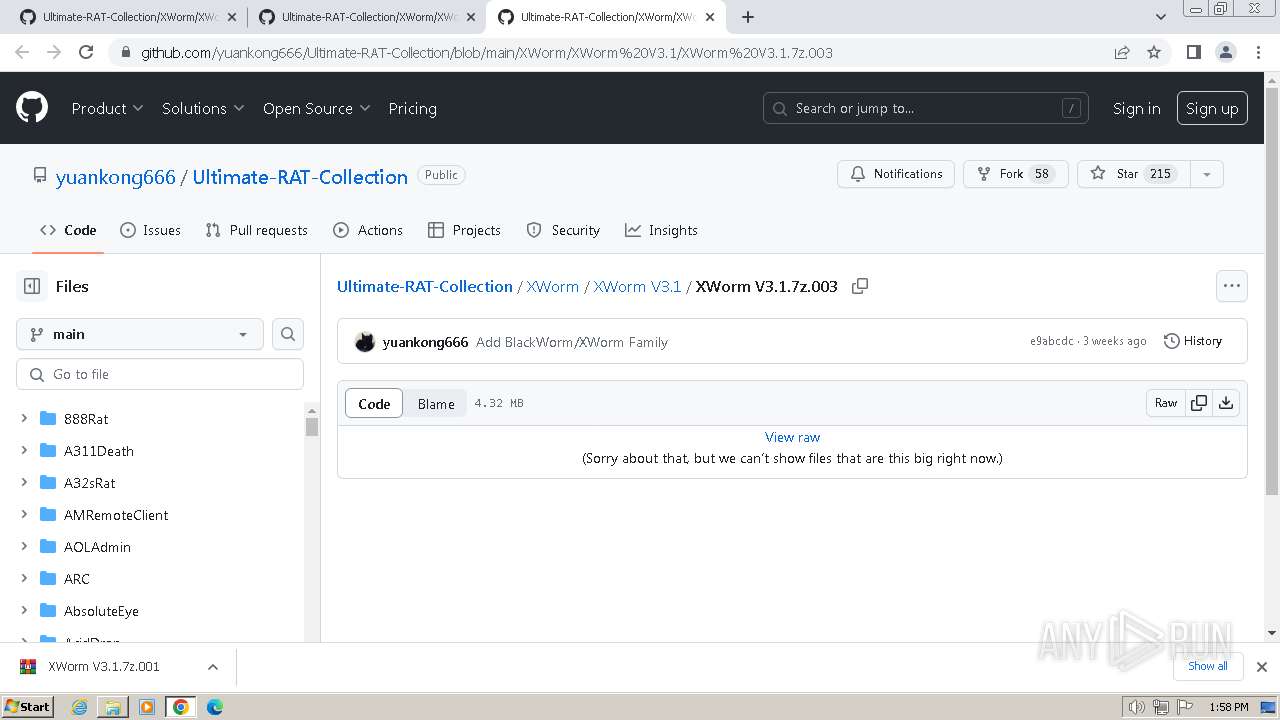
Task: Open the Security tab
Action: [563, 230]
